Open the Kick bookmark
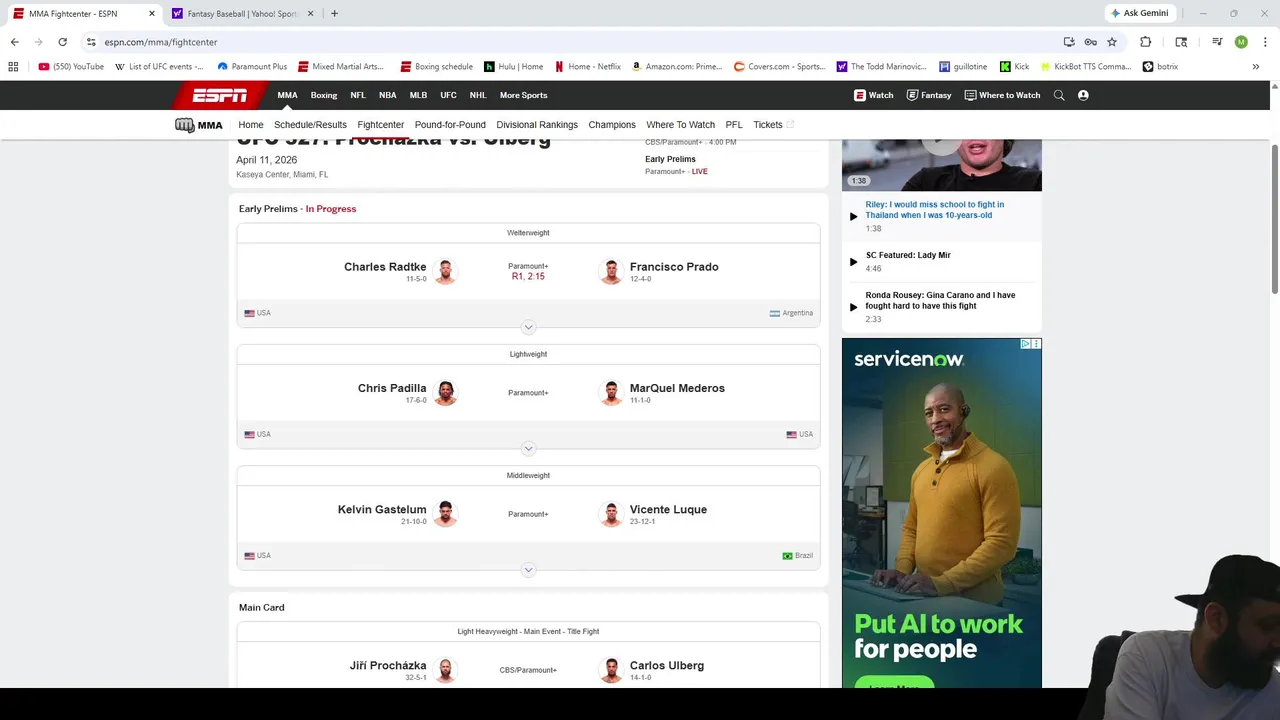This screenshot has height=720, width=1280. tap(1013, 67)
